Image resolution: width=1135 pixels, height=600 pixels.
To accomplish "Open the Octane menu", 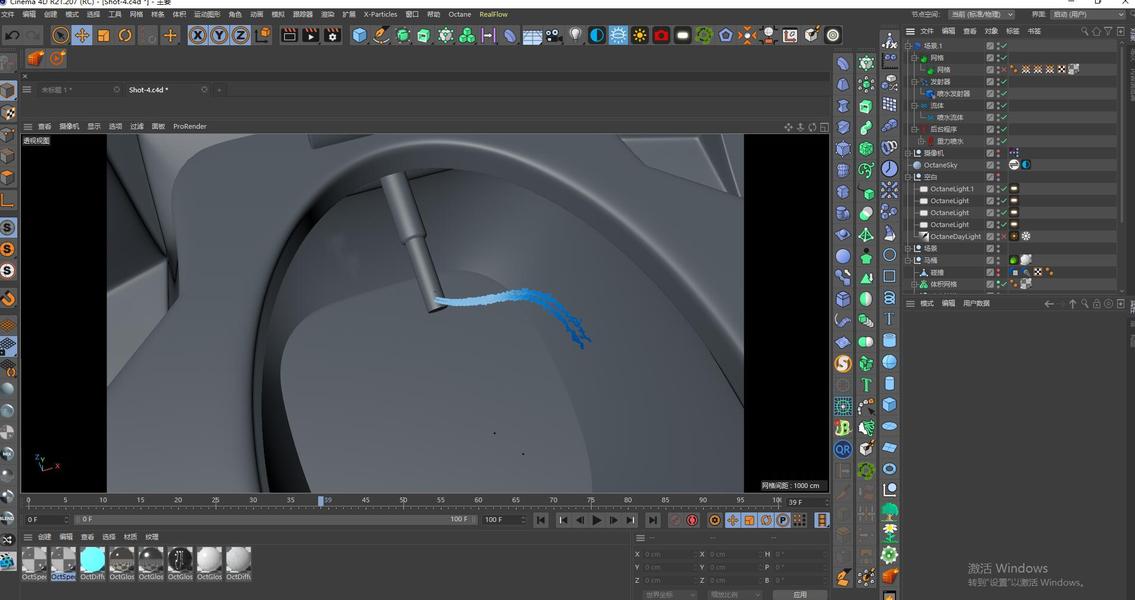I will (x=459, y=14).
